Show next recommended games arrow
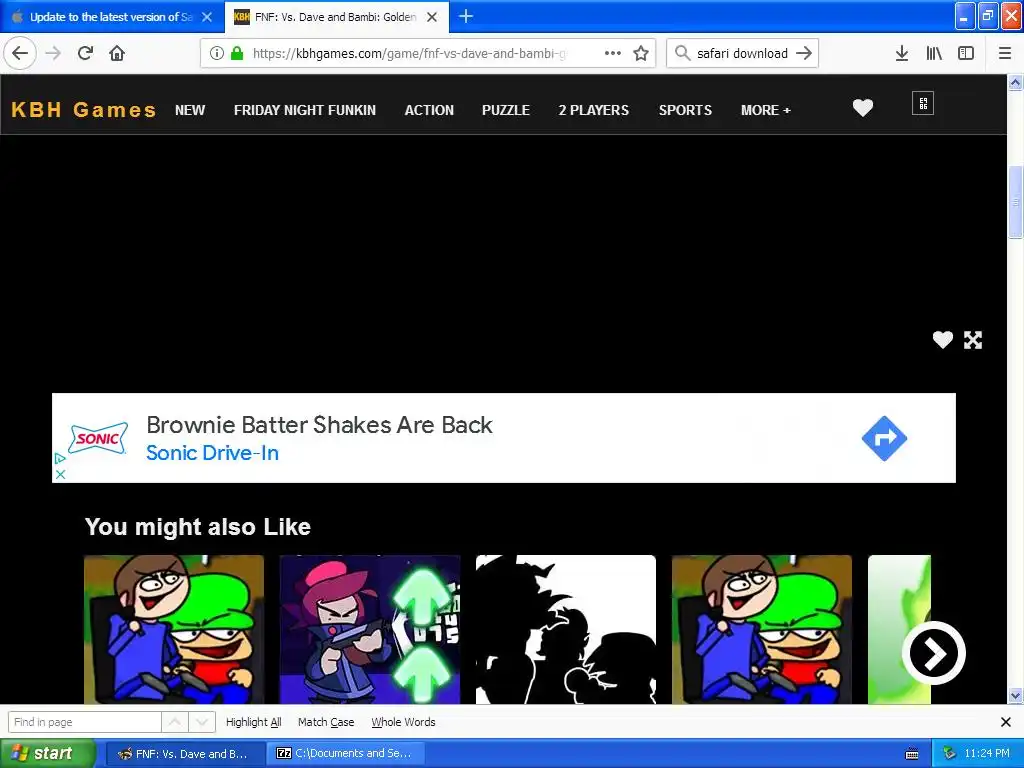The height and width of the screenshot is (768, 1024). [934, 653]
